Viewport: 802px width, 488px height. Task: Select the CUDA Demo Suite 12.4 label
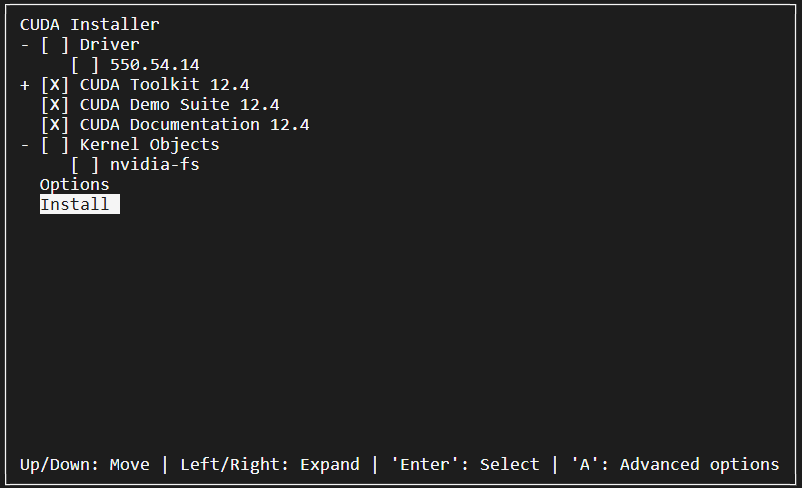click(x=180, y=105)
